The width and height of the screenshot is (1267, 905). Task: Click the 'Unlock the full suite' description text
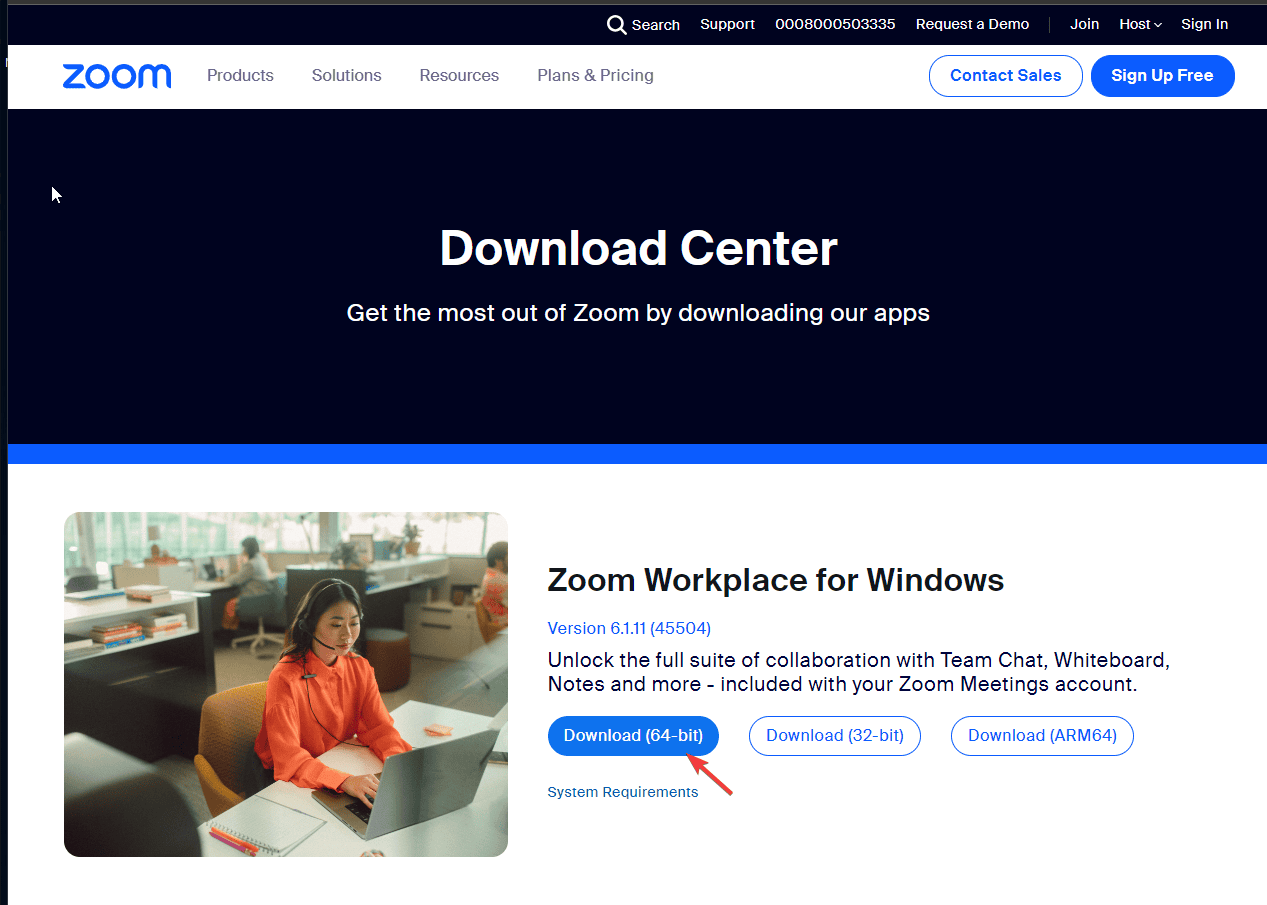click(x=859, y=672)
